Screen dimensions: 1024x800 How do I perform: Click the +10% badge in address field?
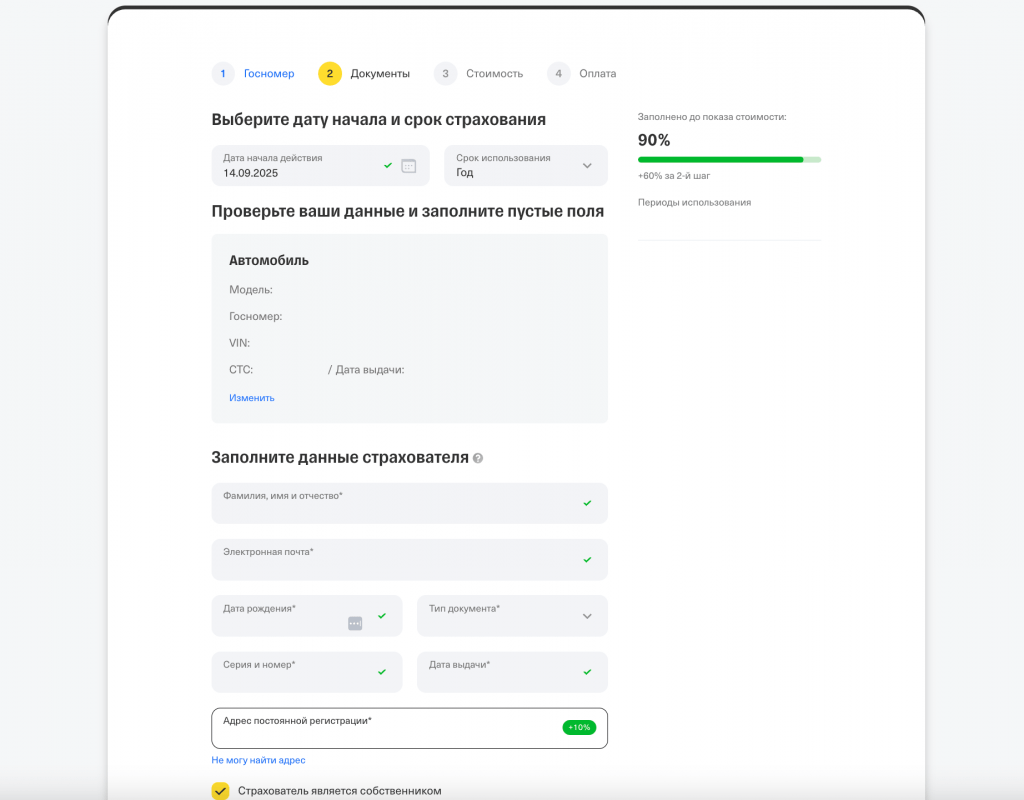(x=579, y=727)
